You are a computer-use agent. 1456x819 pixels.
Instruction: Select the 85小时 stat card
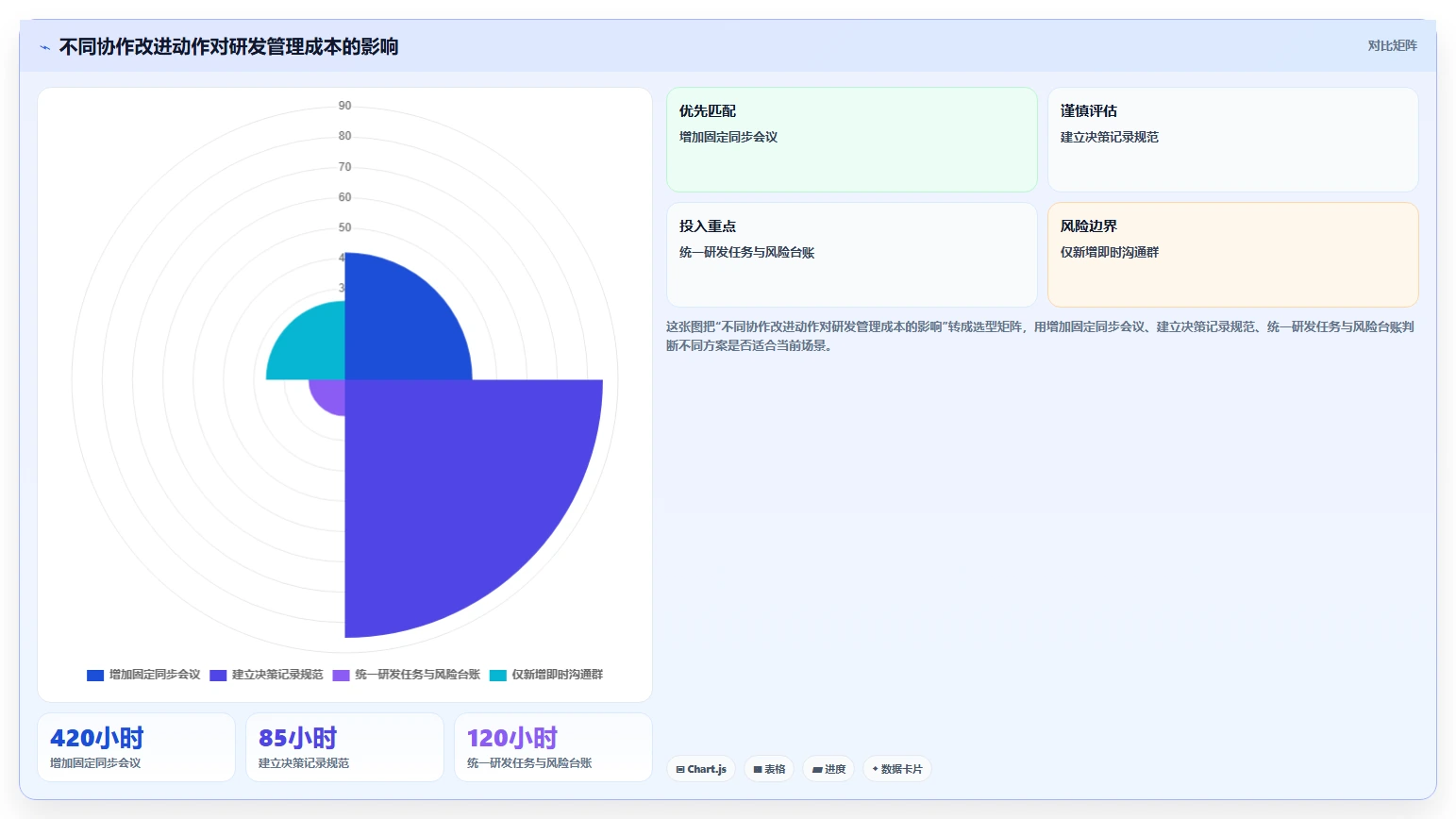tap(344, 747)
